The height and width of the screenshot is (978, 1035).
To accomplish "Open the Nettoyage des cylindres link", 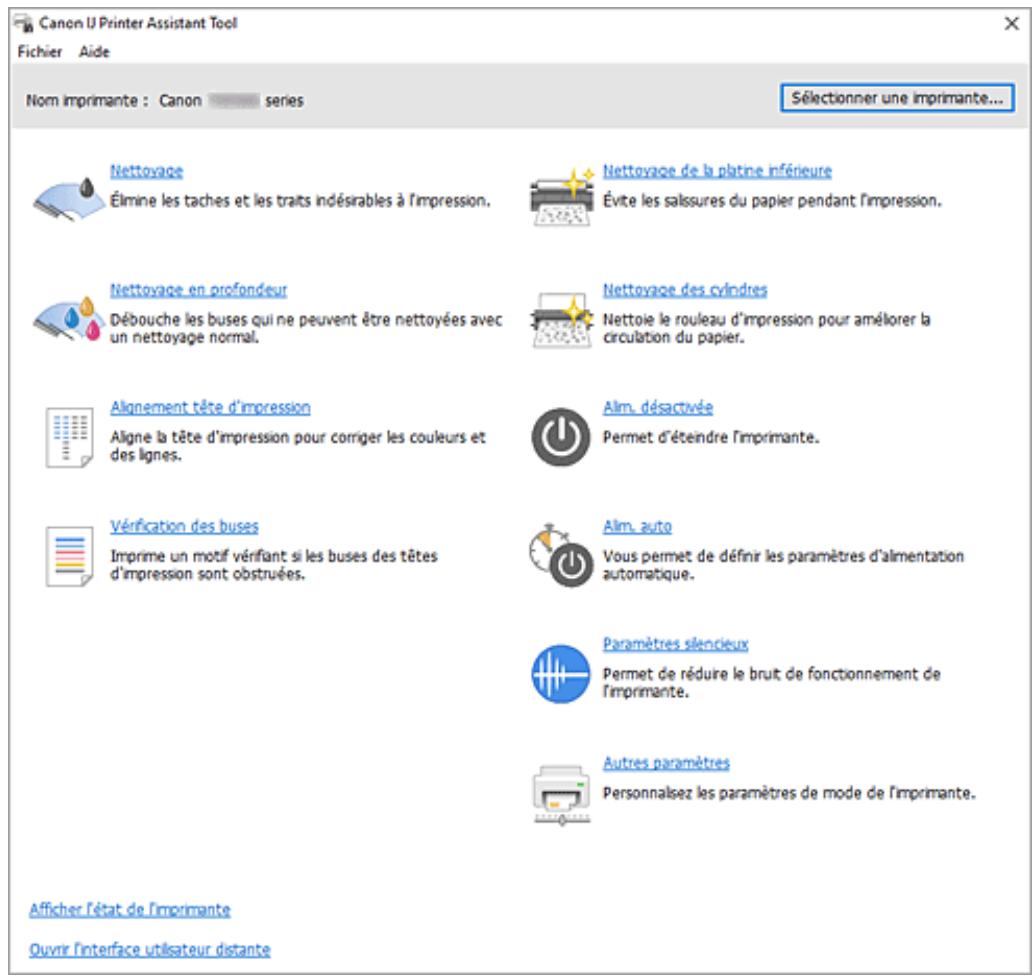I will click(x=685, y=290).
